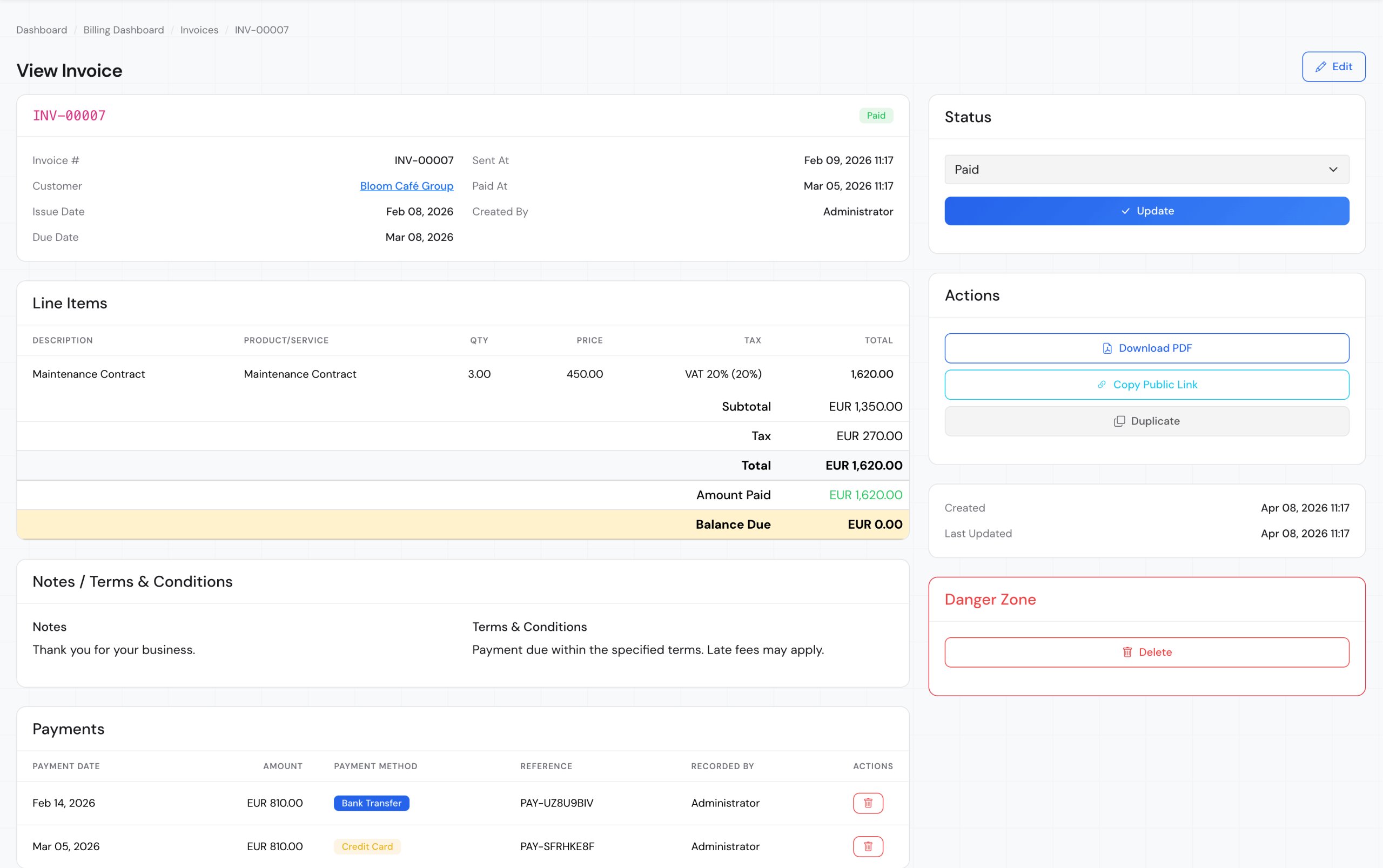Click the pink INV-00007 heading
The image size is (1383, 868).
[69, 116]
